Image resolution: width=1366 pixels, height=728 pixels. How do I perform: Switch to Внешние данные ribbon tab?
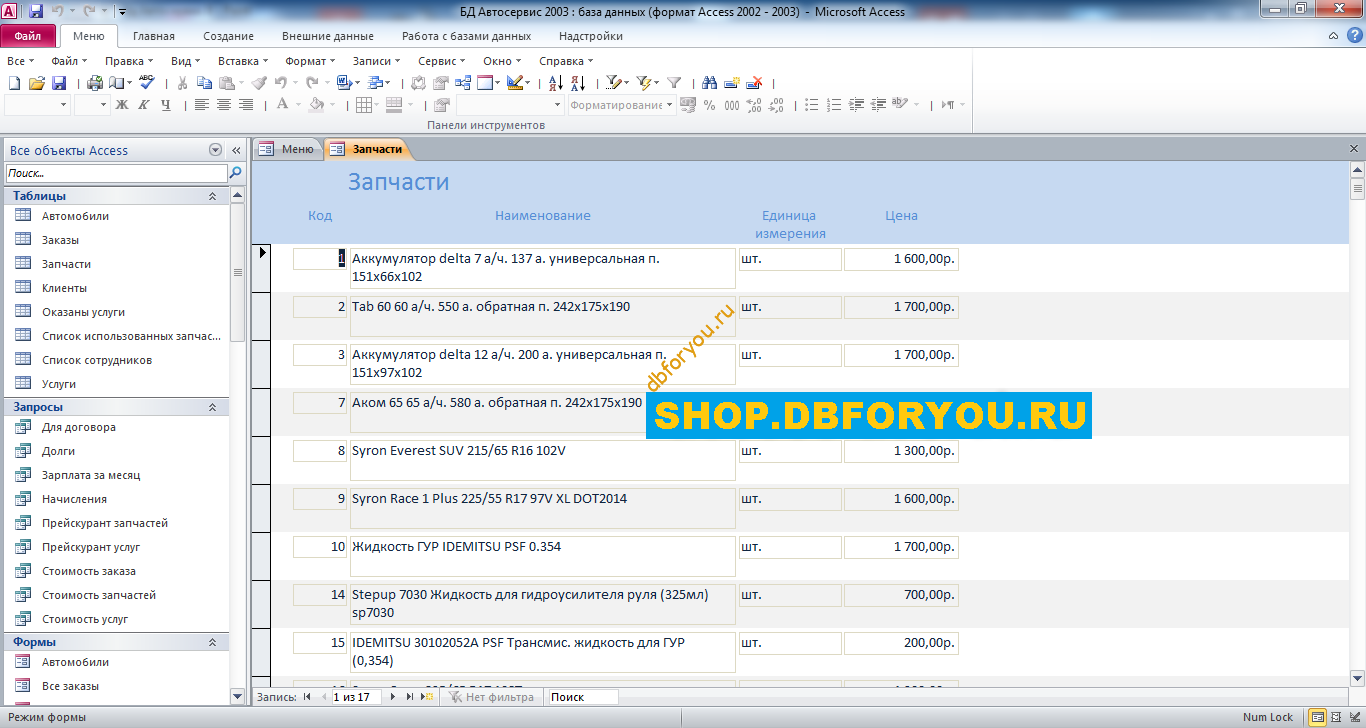tap(328, 36)
